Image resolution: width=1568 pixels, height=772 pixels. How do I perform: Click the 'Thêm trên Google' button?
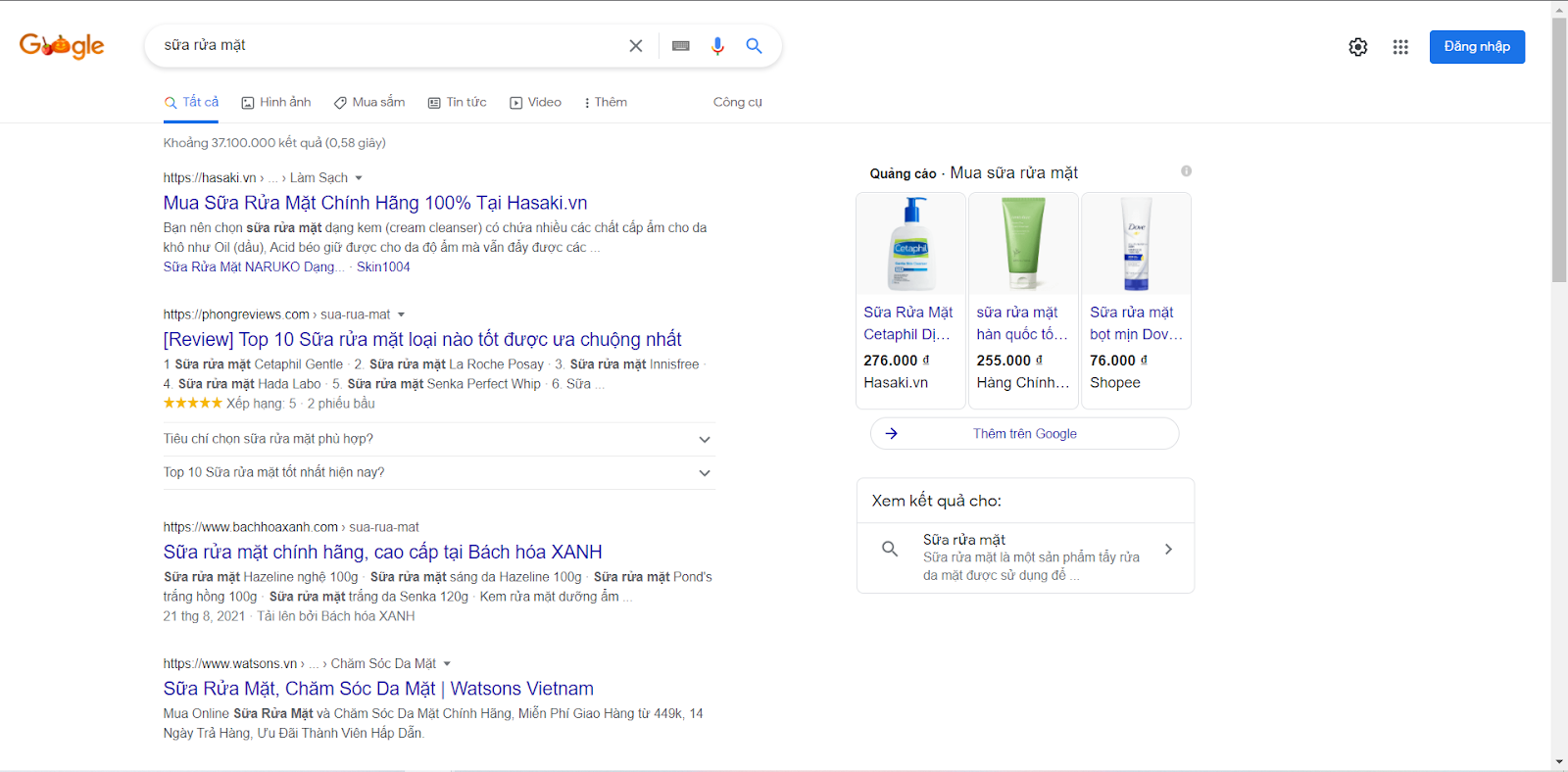coord(1025,433)
